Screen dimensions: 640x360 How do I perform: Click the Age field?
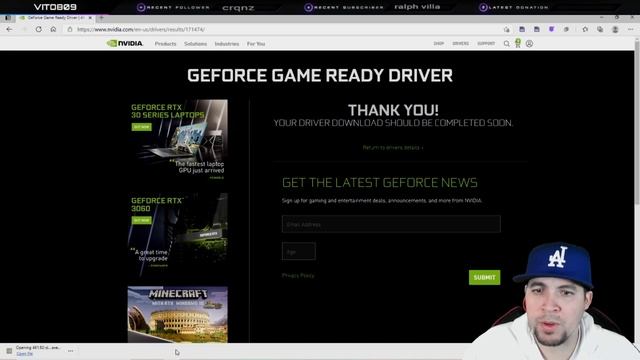299,251
